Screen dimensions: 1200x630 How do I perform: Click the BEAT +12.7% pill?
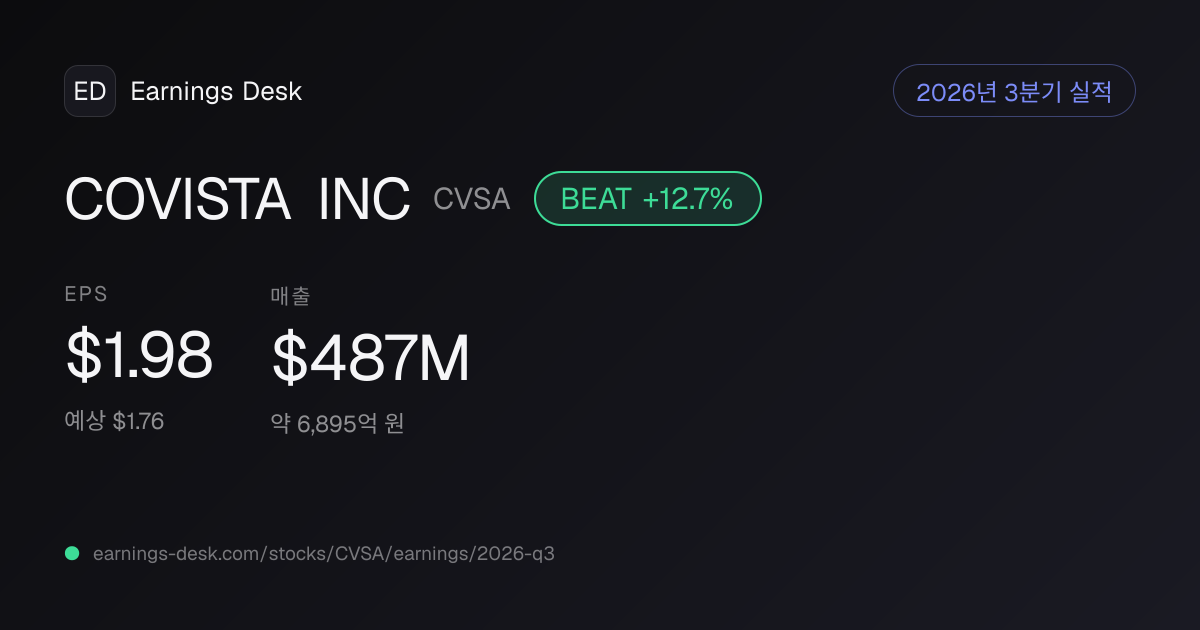click(648, 198)
